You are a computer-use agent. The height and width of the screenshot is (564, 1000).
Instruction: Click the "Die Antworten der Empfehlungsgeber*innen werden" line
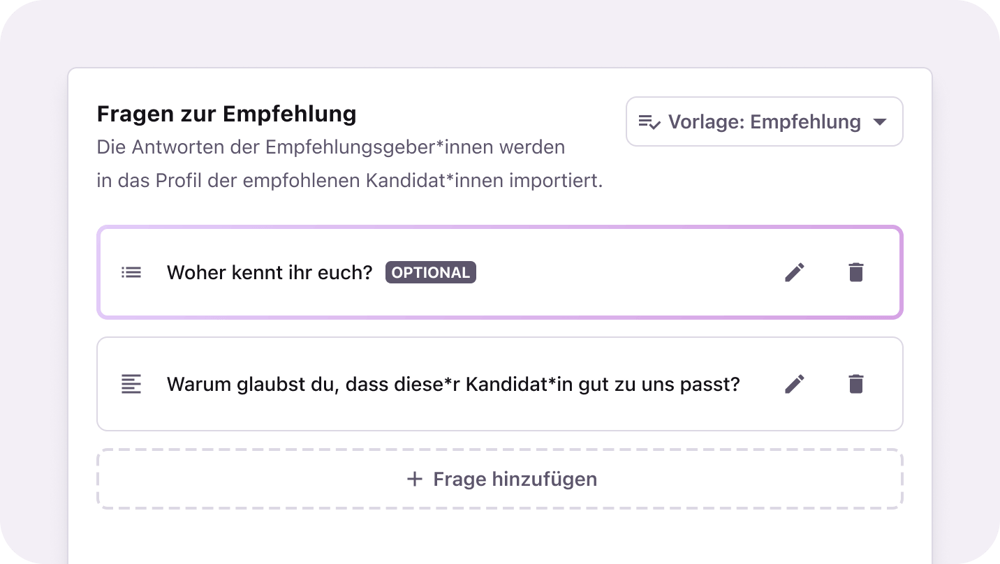point(331,147)
